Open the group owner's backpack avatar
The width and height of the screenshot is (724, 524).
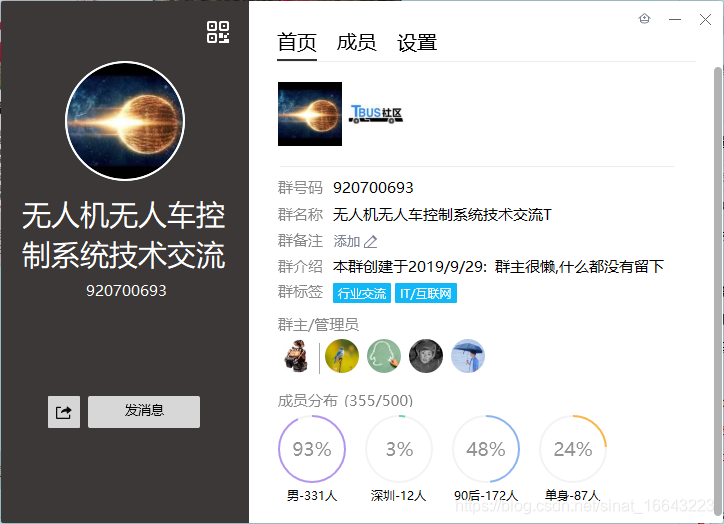(296, 356)
